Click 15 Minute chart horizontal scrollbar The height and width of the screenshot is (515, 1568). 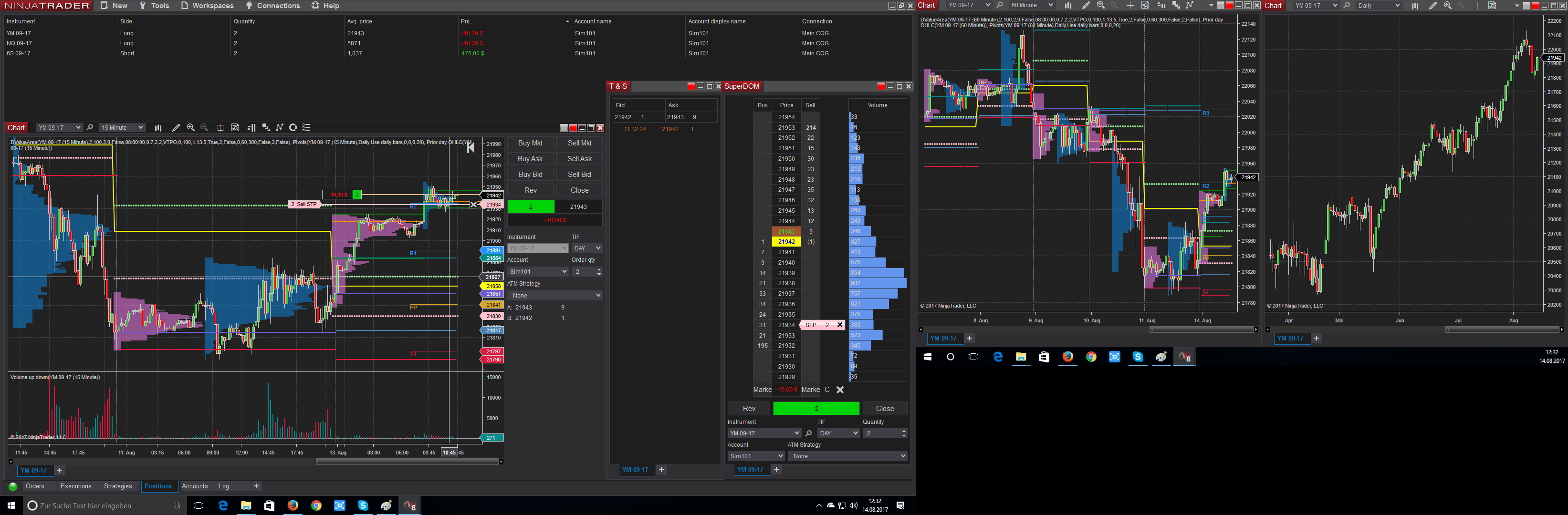coord(408,462)
